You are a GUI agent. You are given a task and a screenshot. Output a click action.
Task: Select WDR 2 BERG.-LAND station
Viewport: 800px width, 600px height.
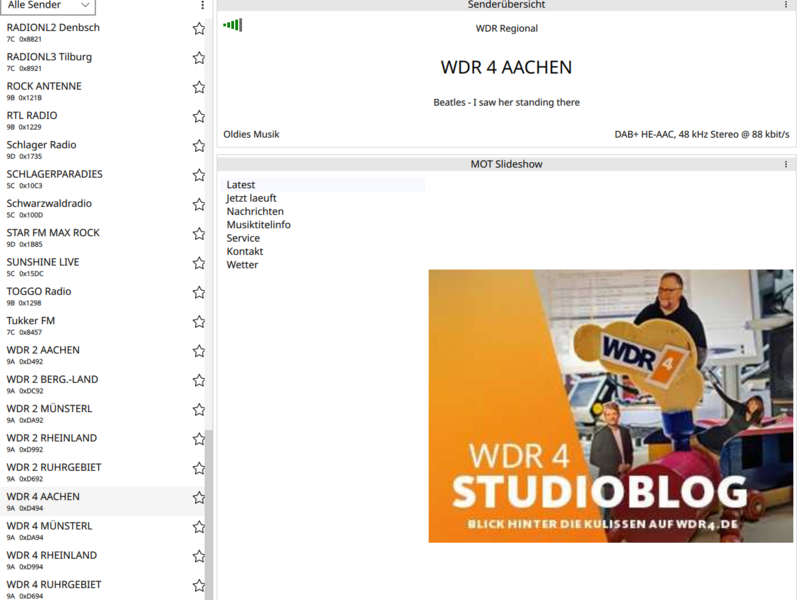pyautogui.click(x=102, y=384)
